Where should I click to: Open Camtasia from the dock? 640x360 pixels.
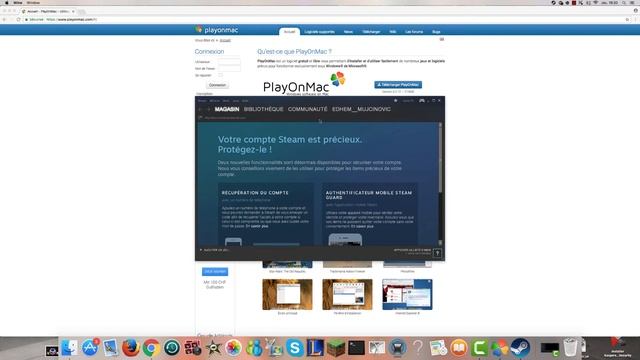(x=479, y=348)
